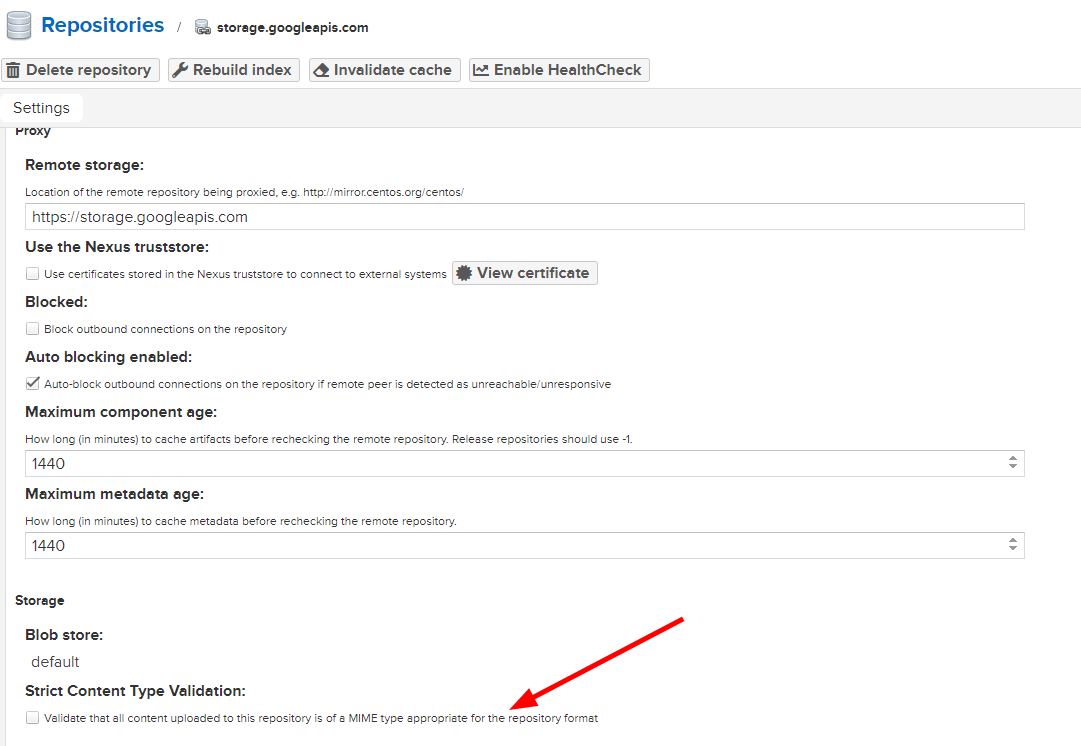The height and width of the screenshot is (746, 1081).
Task: Click the 'default' blob store value
Action: [55, 662]
